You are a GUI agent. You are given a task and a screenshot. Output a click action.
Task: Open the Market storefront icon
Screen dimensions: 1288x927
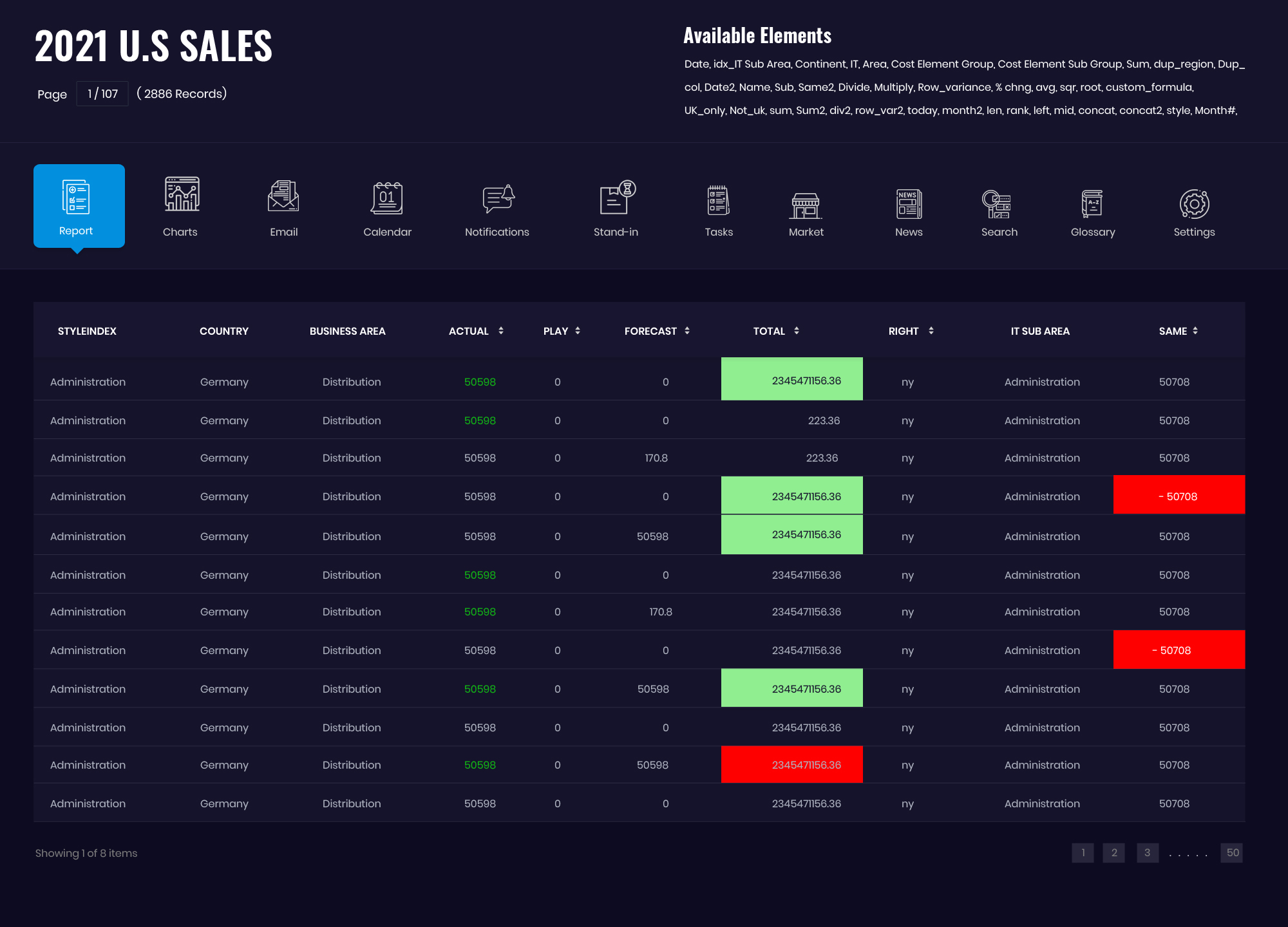click(x=806, y=205)
